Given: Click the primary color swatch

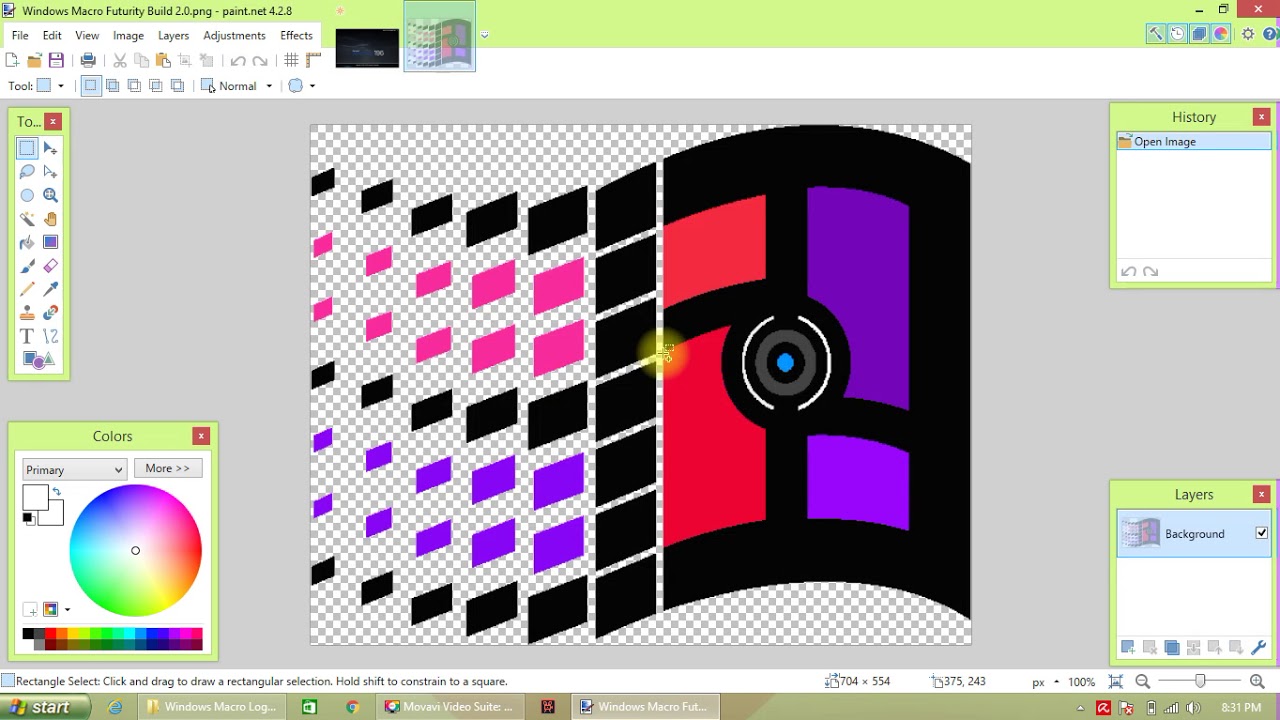Looking at the screenshot, I should 35,498.
